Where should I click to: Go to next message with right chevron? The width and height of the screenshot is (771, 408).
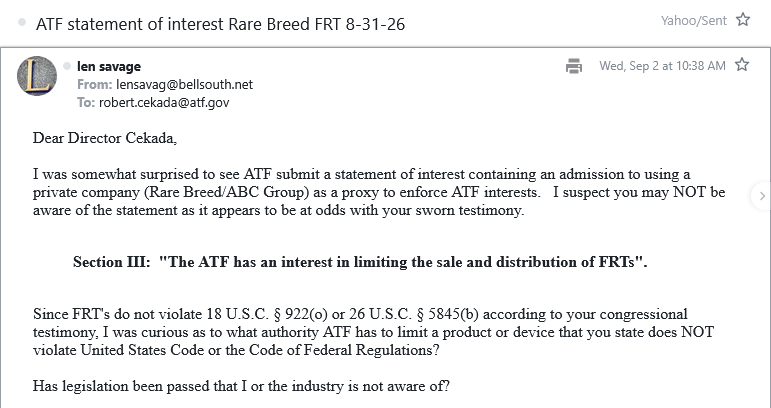(762, 196)
